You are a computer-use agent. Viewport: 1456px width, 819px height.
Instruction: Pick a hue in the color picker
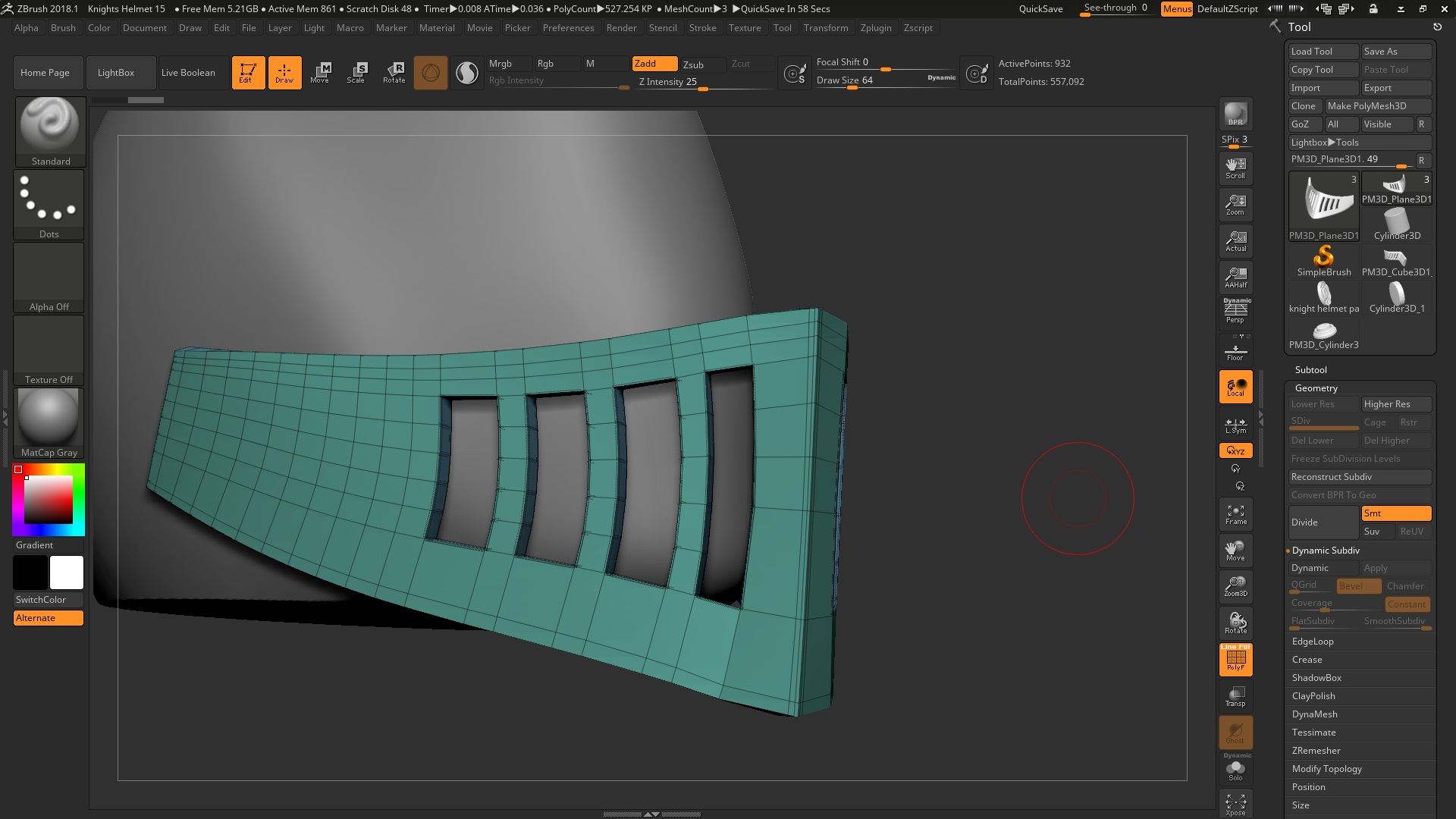pos(49,500)
